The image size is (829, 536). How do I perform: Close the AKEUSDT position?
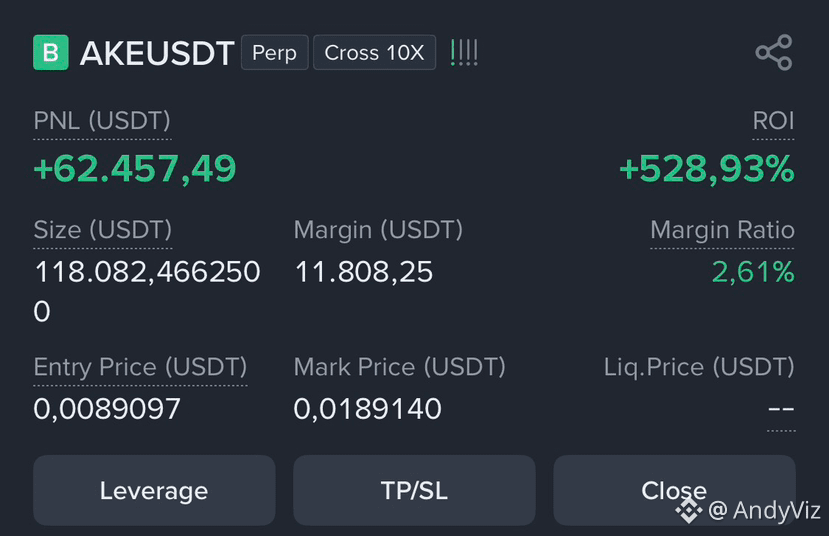pos(674,491)
